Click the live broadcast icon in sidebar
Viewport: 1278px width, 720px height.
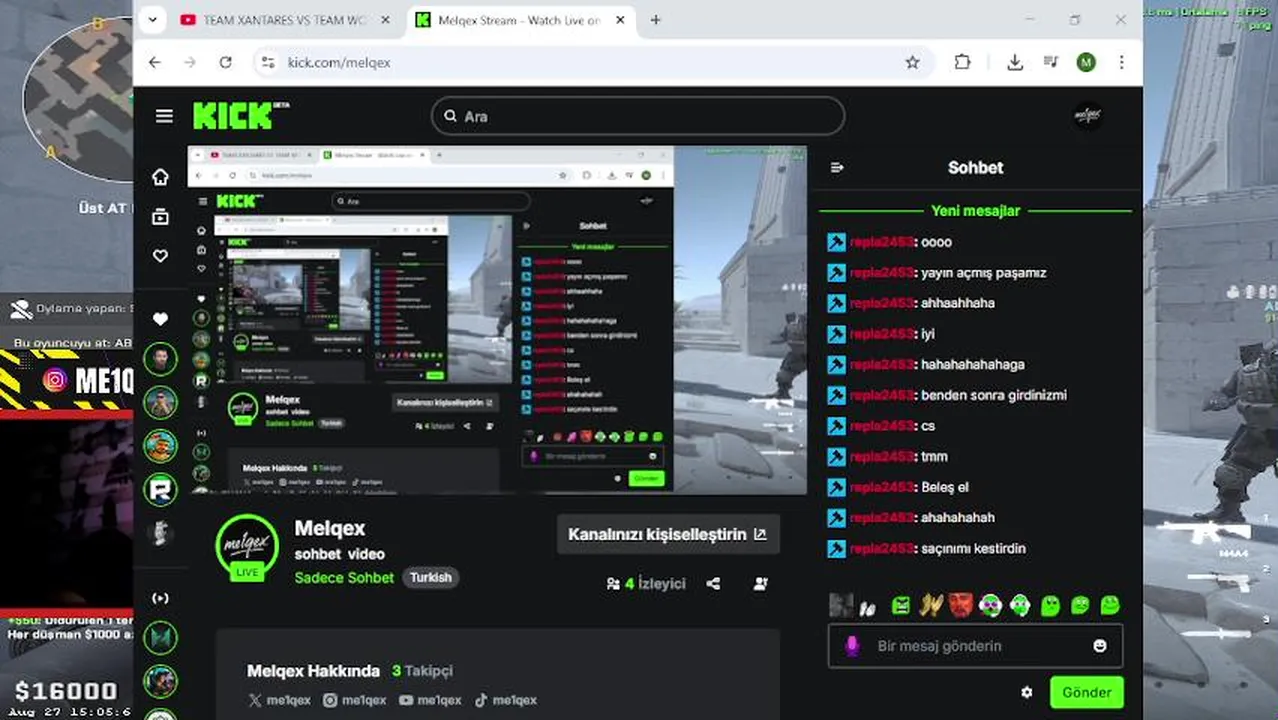tap(160, 598)
